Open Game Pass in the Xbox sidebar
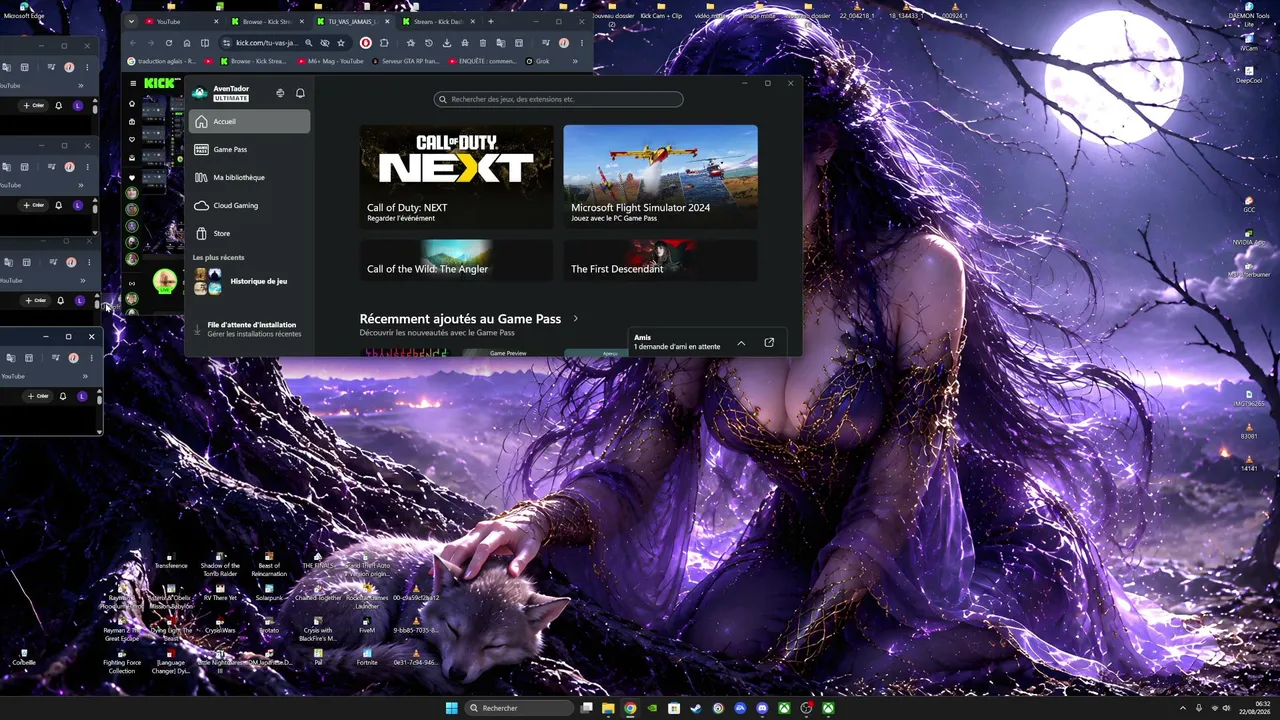1280x720 pixels. [x=249, y=149]
